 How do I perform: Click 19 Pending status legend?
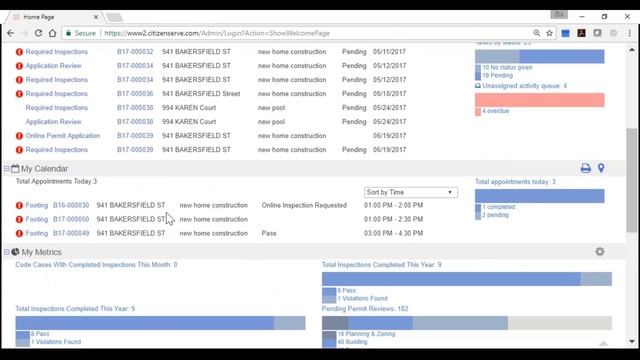coord(498,76)
